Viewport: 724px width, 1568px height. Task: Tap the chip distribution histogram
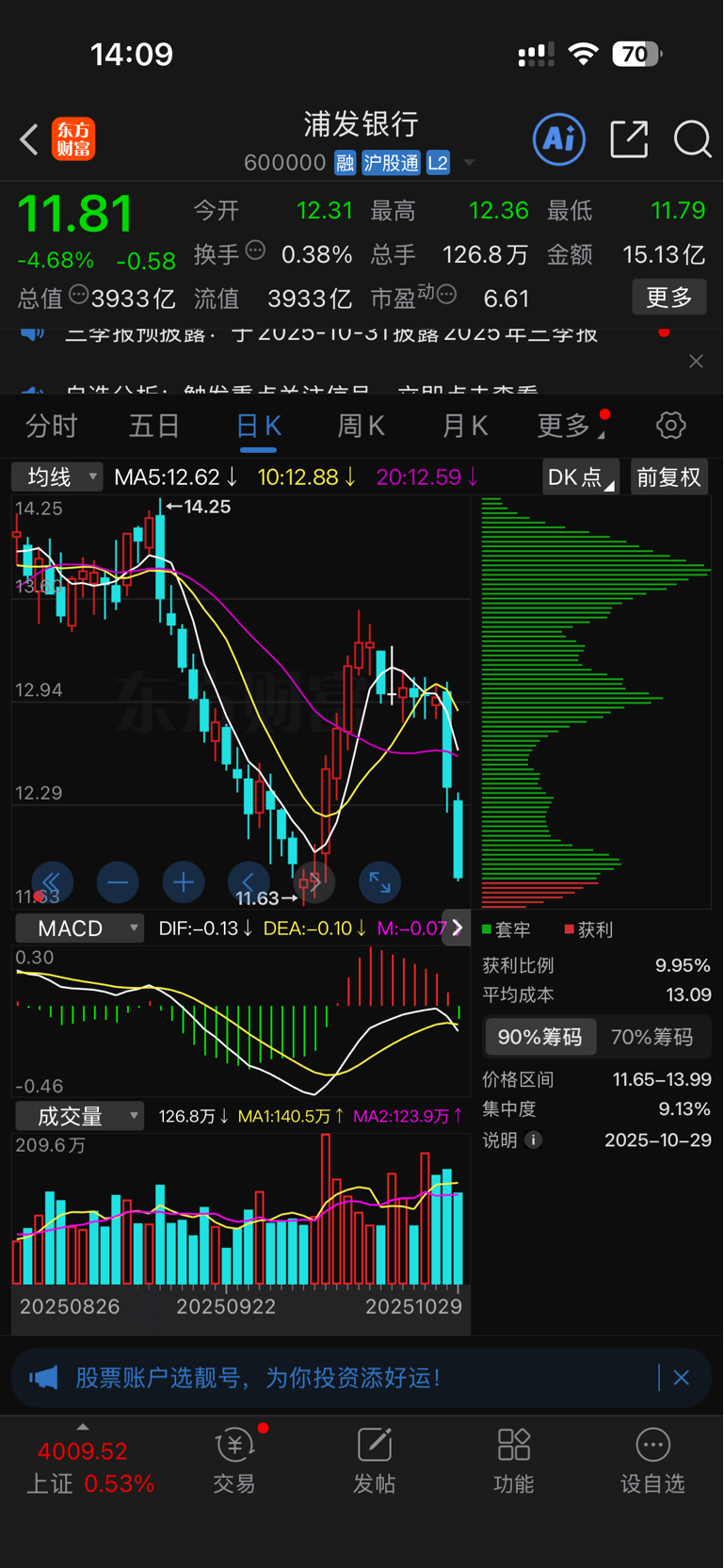(x=596, y=703)
